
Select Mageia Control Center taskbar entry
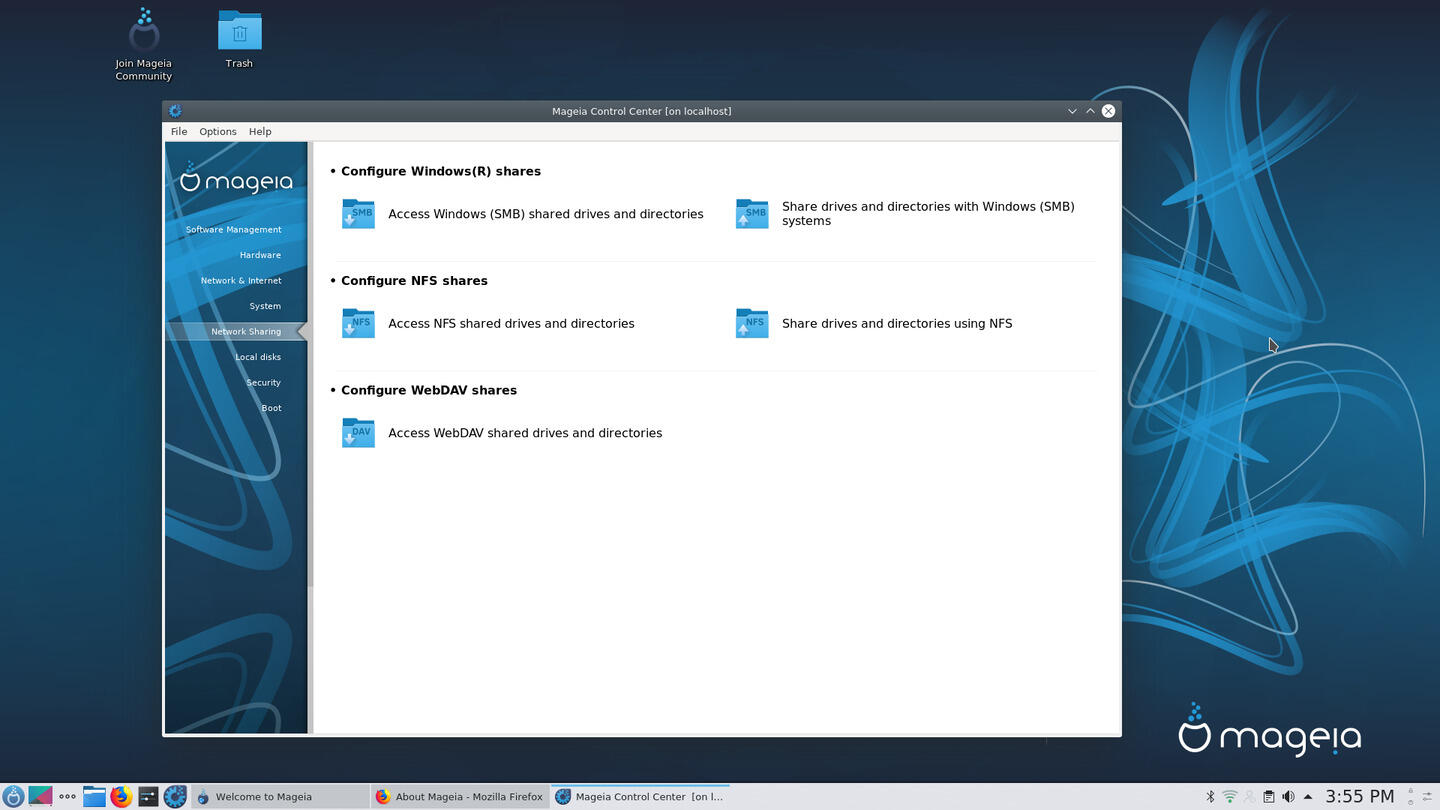click(640, 797)
